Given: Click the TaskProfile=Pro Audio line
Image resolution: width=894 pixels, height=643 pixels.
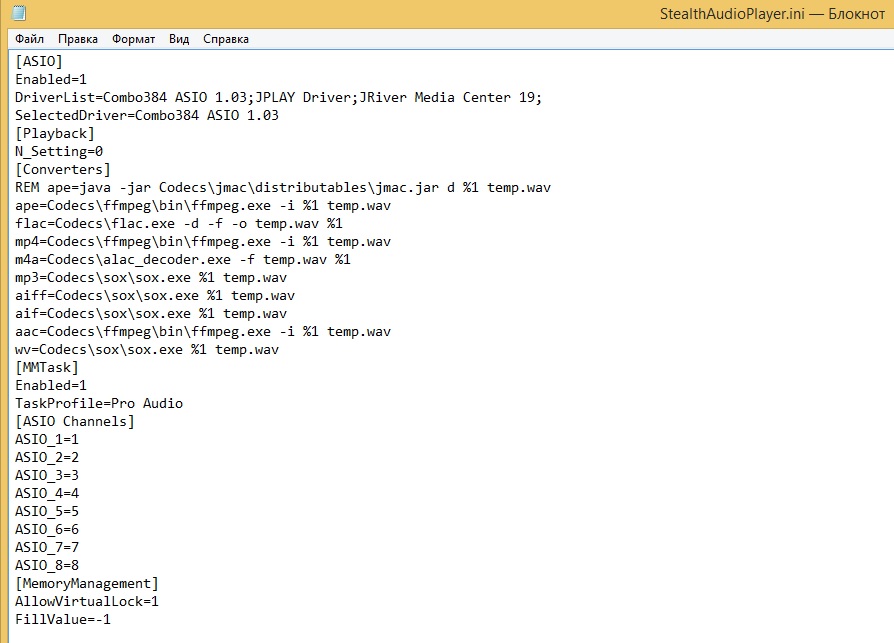Looking at the screenshot, I should (99, 404).
